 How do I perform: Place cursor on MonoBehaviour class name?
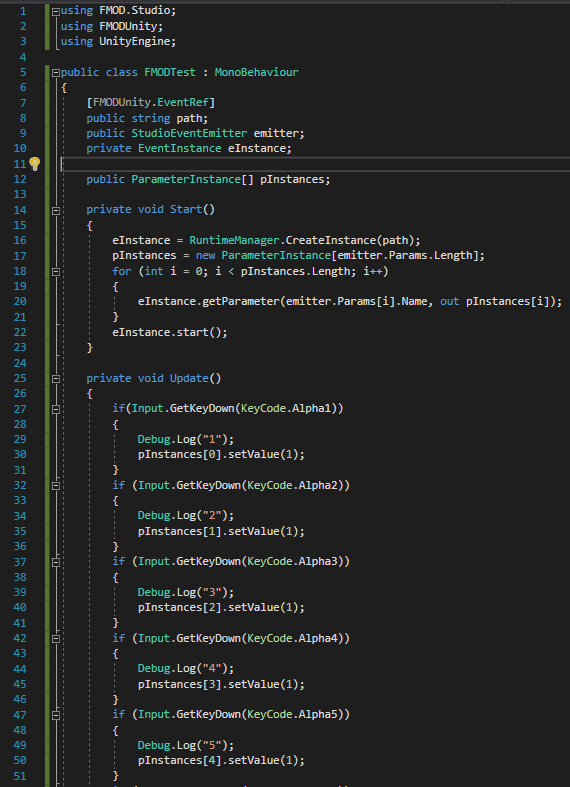(256, 72)
